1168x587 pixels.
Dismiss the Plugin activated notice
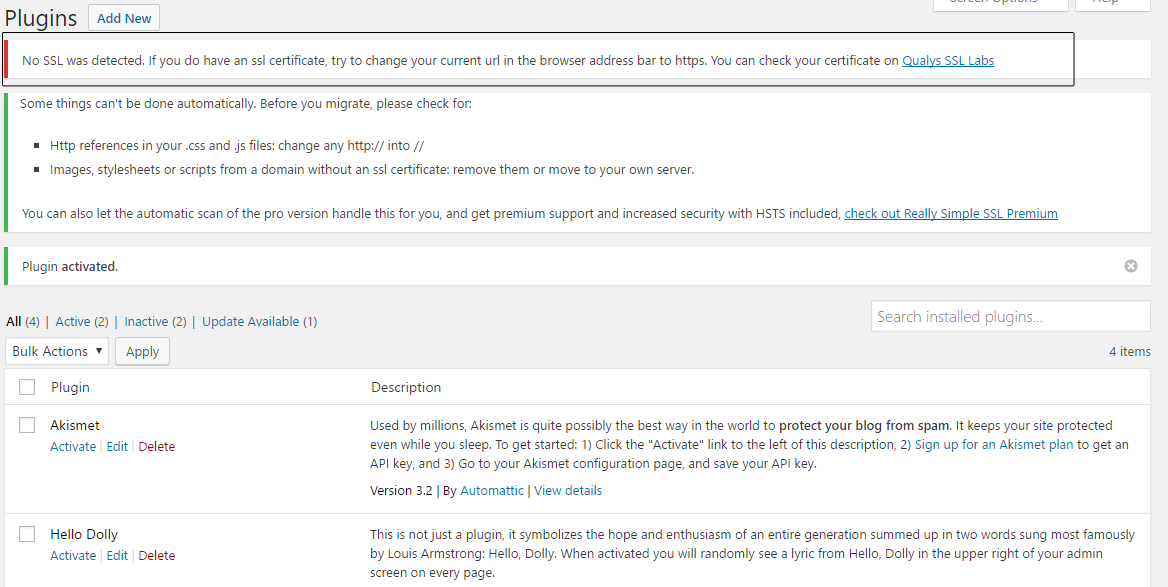(x=1131, y=266)
